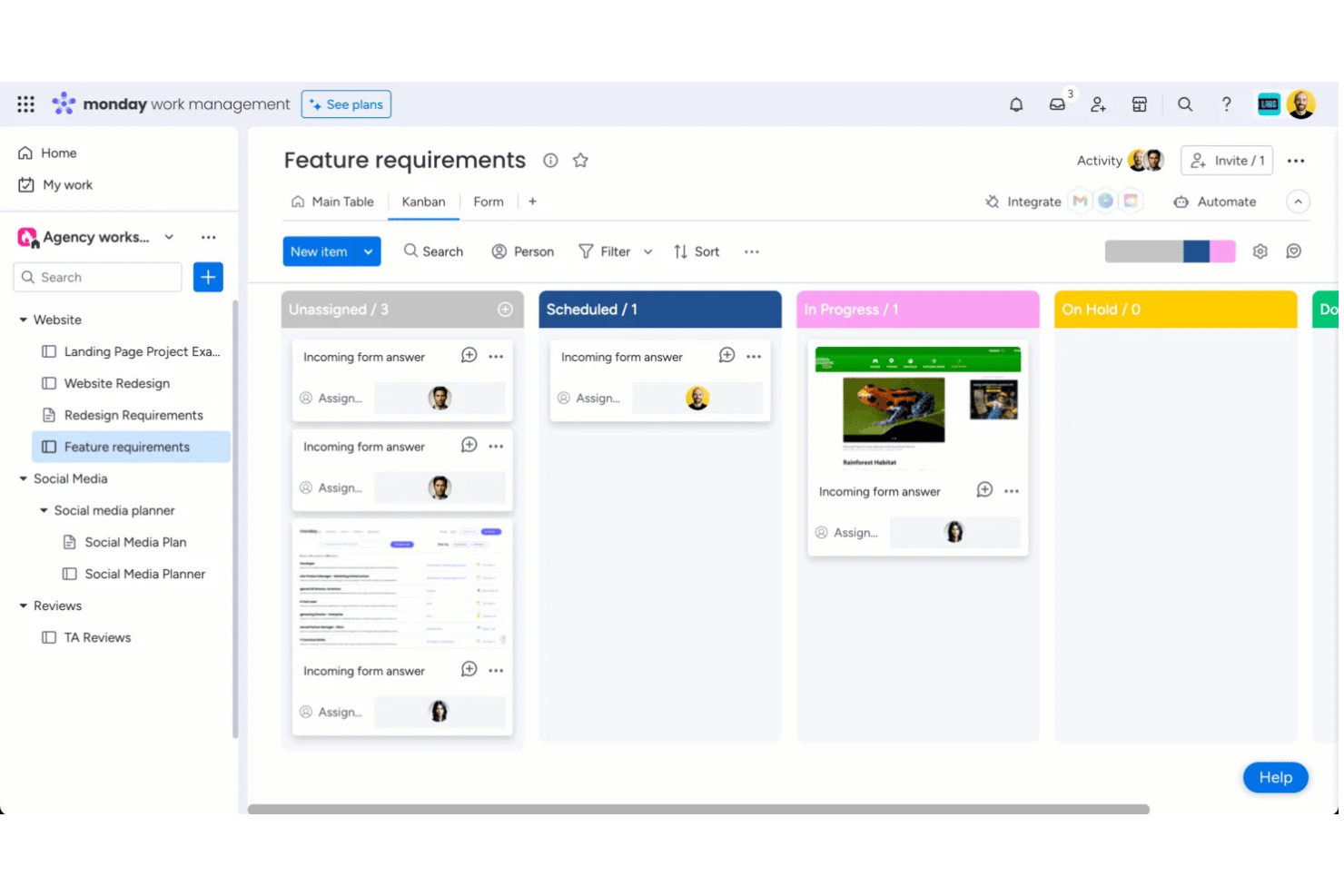Viewport: 1344px width, 896px height.
Task: Click the Person filter
Action: click(x=522, y=251)
